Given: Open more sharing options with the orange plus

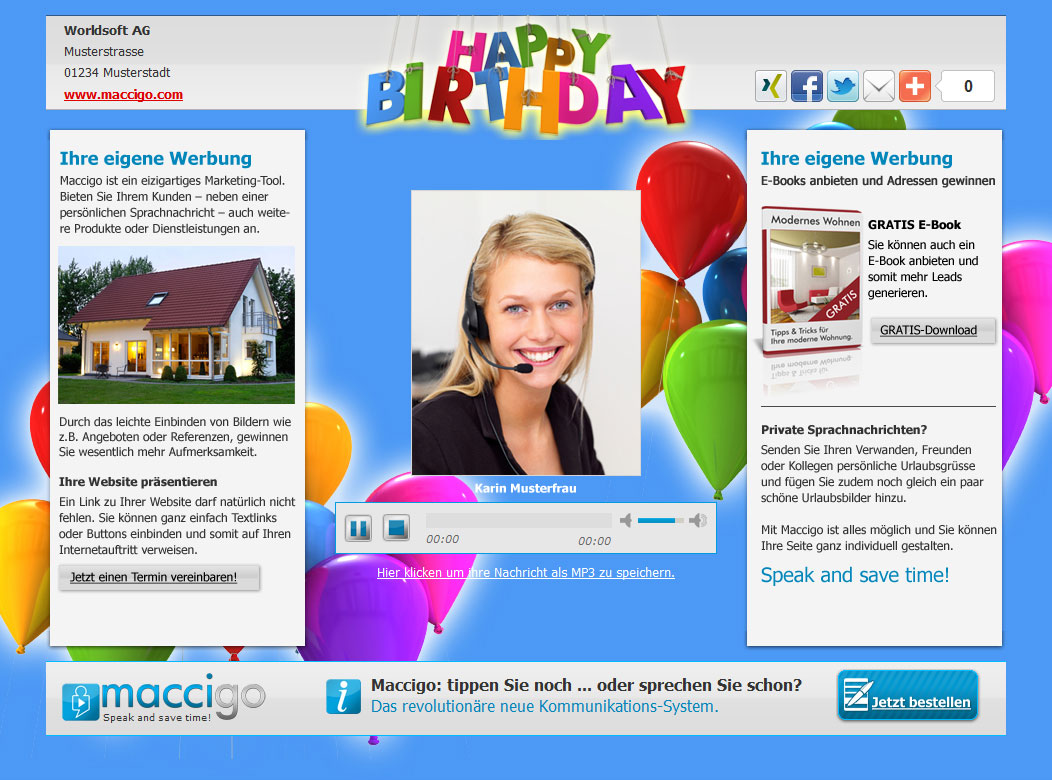Looking at the screenshot, I should point(915,87).
